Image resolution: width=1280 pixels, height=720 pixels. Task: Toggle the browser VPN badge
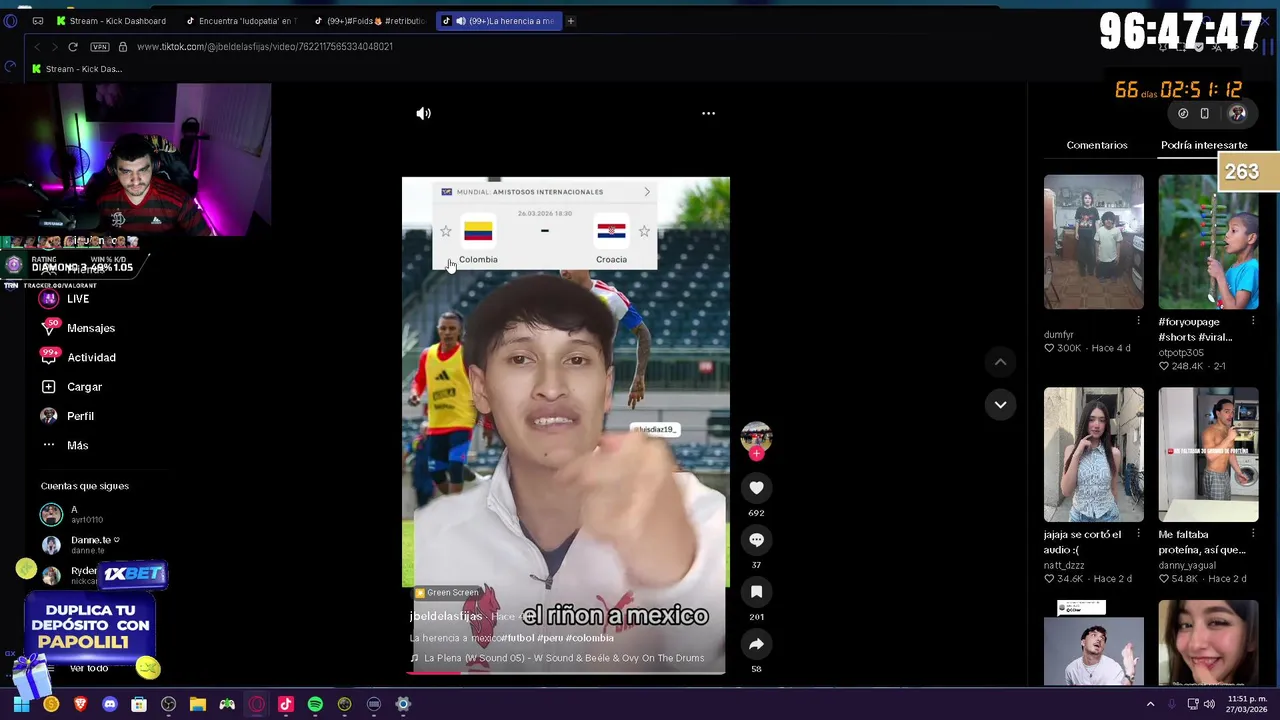click(x=99, y=47)
